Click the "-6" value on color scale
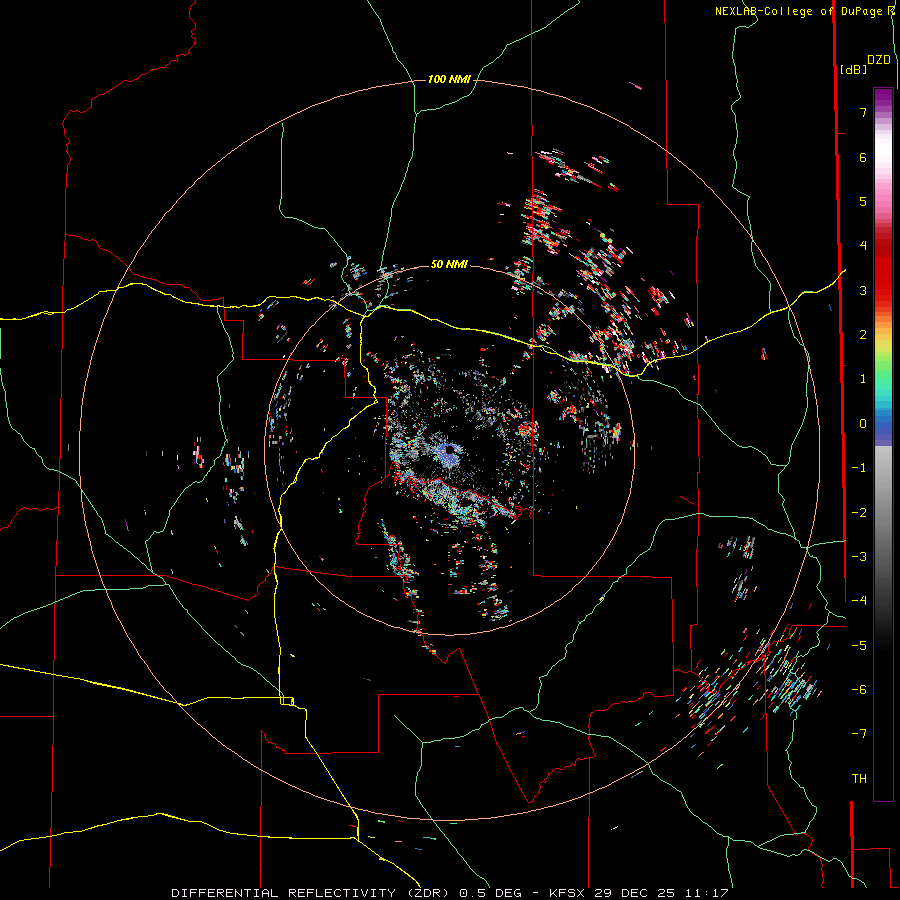 point(859,690)
